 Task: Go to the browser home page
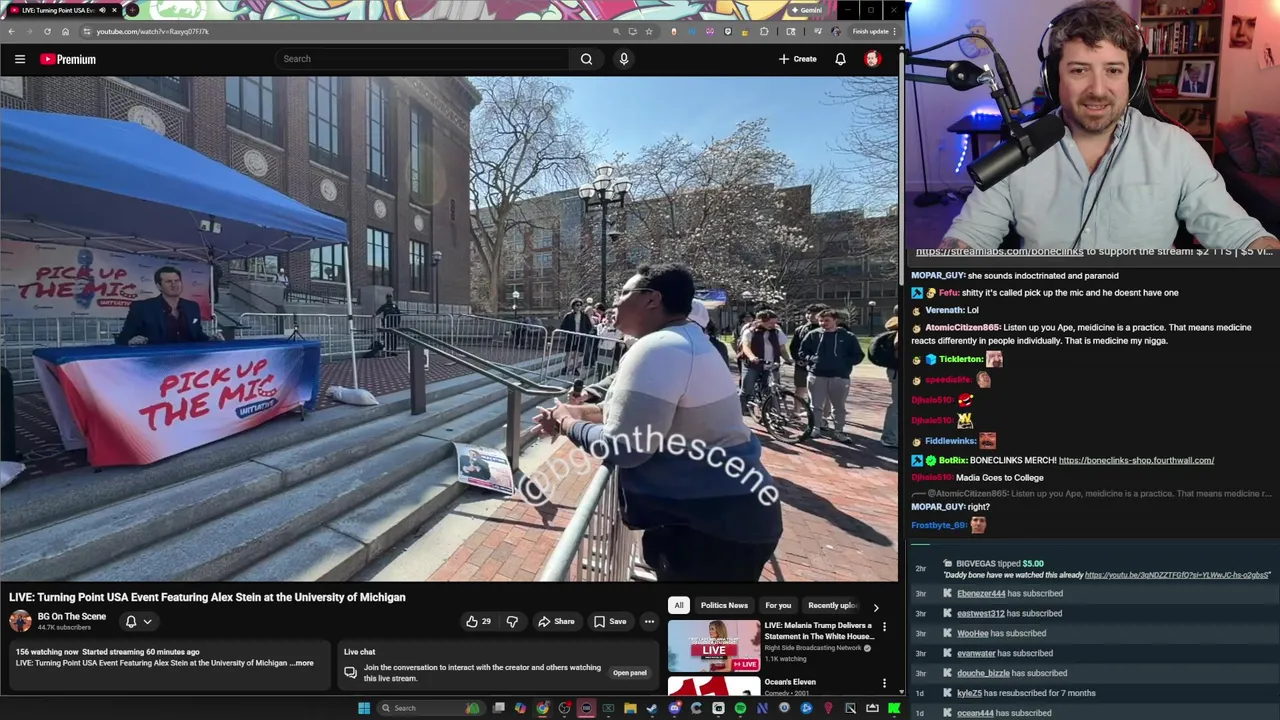coord(65,31)
